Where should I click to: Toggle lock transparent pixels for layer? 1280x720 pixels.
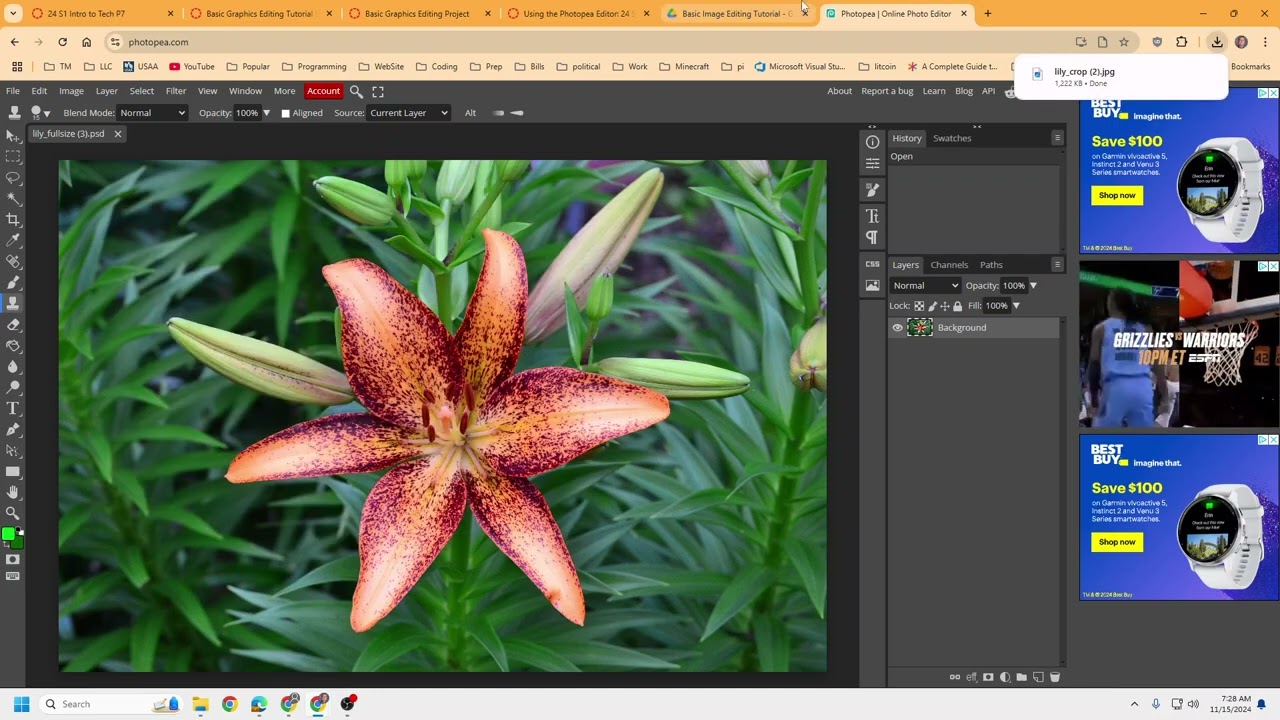tap(919, 306)
